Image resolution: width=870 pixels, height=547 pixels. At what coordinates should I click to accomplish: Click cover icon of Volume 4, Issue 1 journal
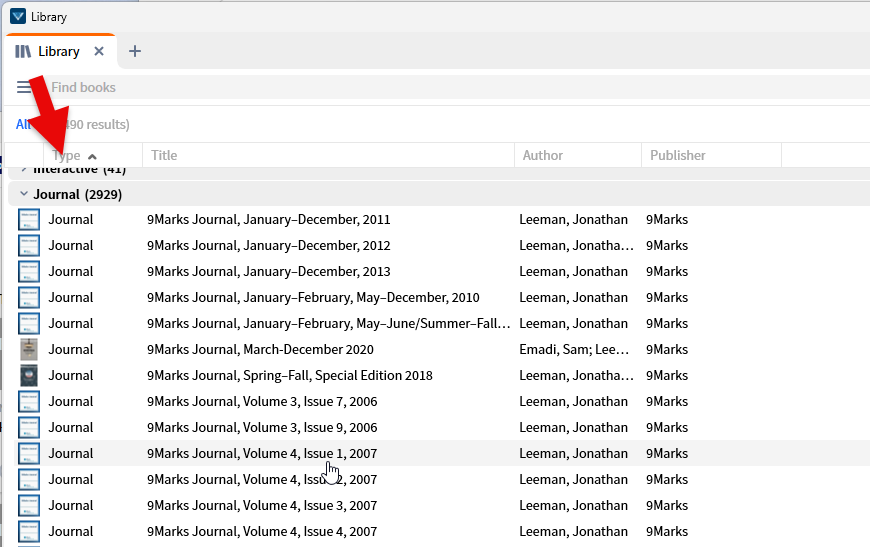pyautogui.click(x=29, y=454)
